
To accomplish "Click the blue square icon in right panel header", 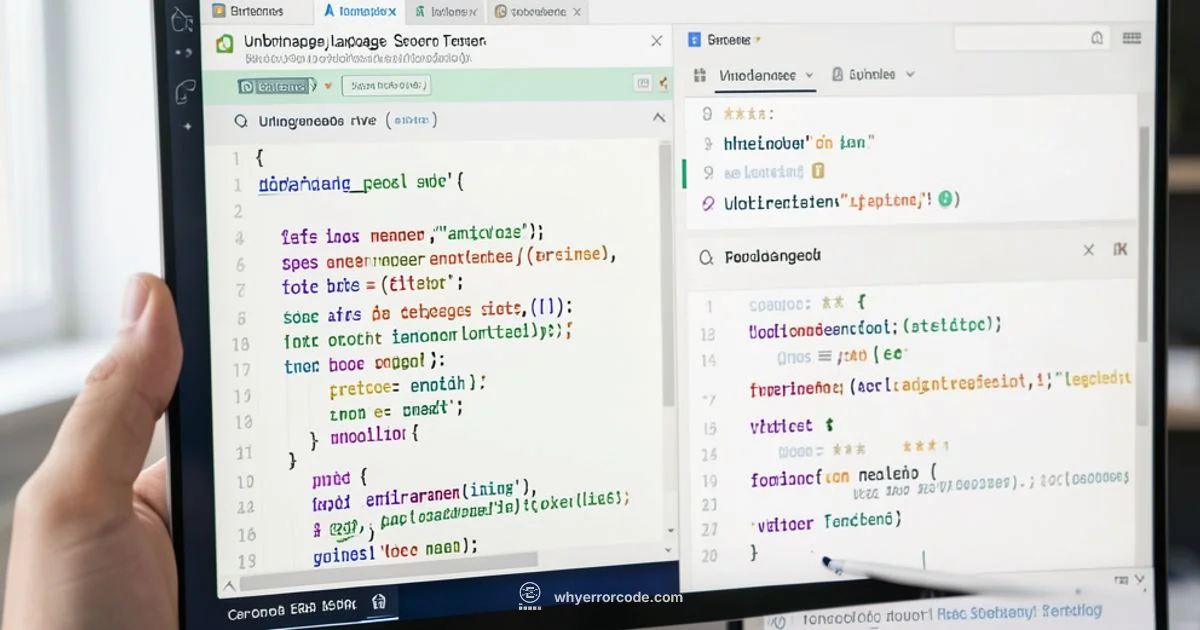I will (694, 40).
